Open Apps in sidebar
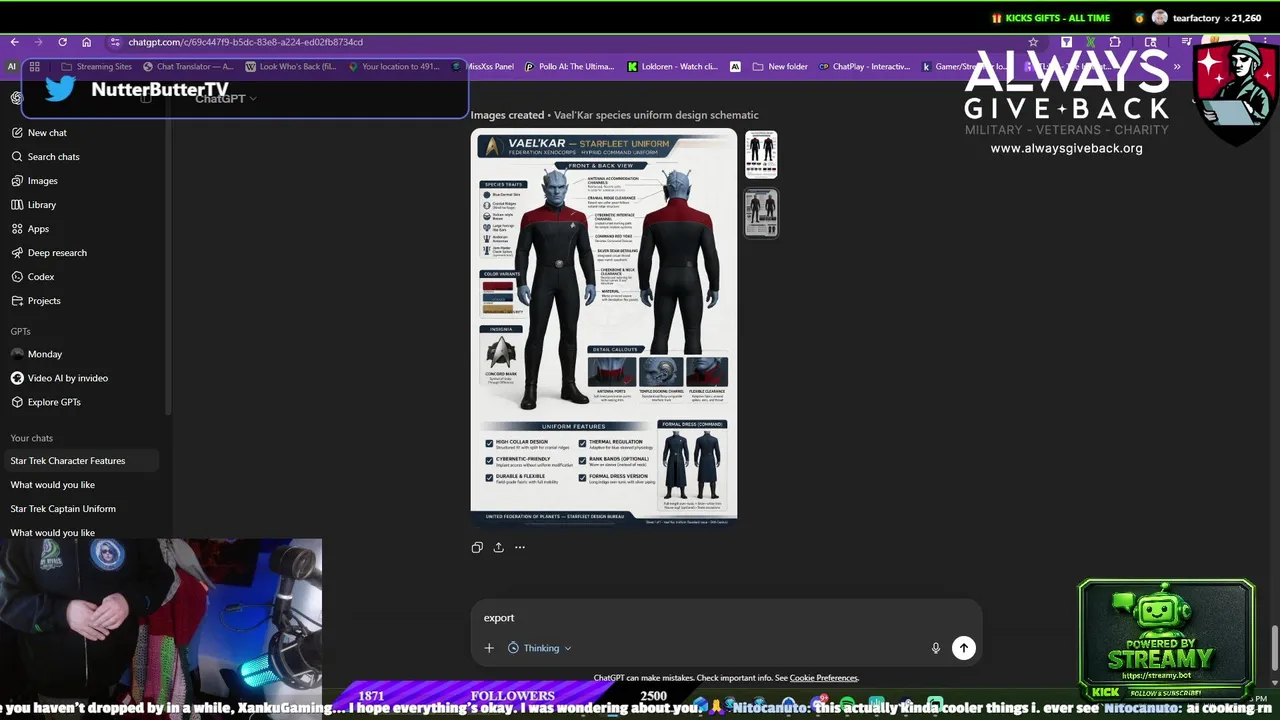Viewport: 1280px width, 720px height. coord(85,229)
